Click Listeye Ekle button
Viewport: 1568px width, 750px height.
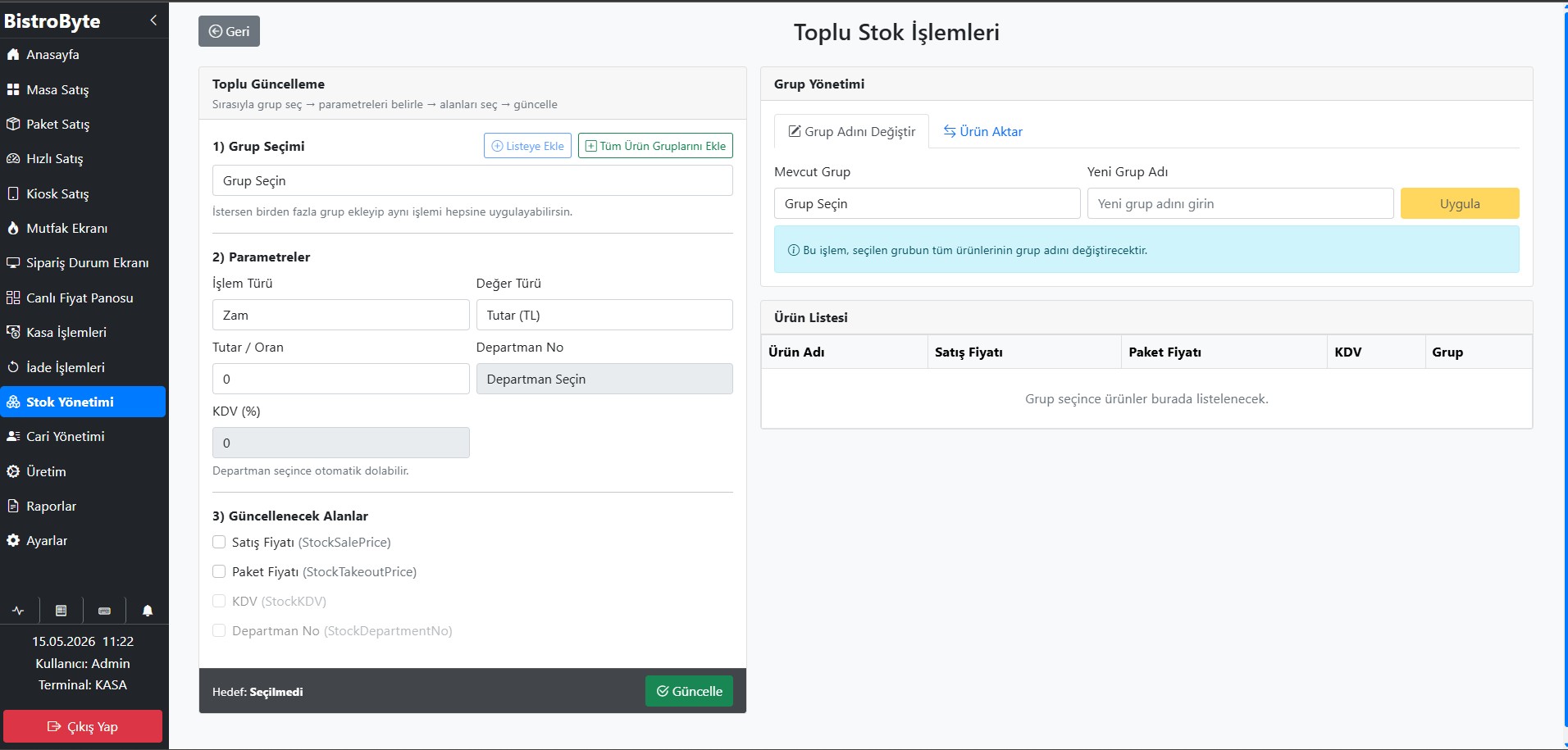527,146
